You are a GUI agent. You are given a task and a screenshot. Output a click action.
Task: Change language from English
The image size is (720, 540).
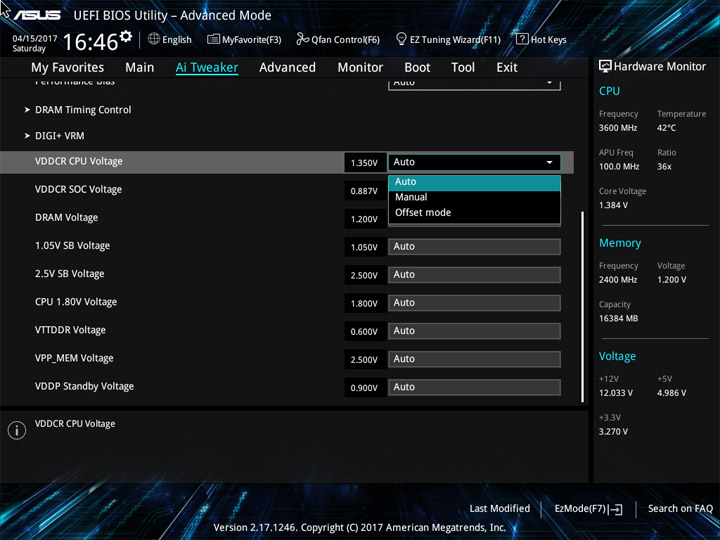point(177,40)
